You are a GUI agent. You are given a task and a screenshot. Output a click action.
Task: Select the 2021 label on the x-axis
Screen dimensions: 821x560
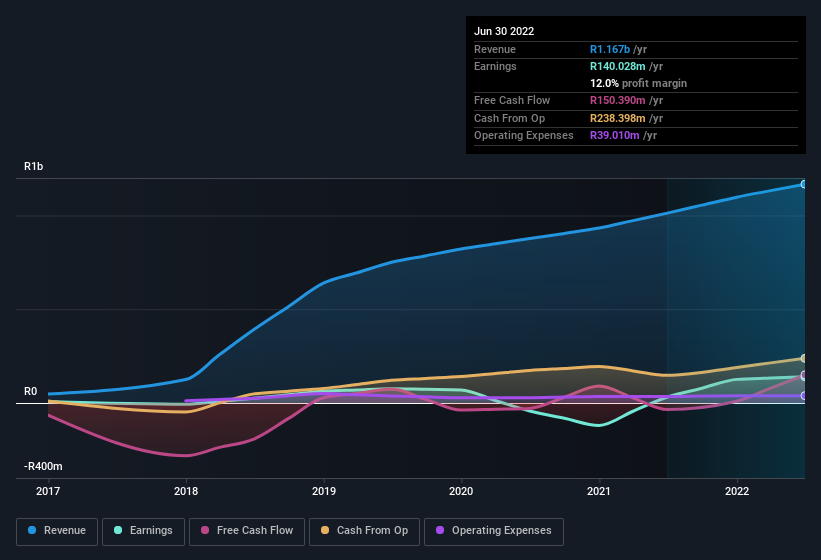599,491
